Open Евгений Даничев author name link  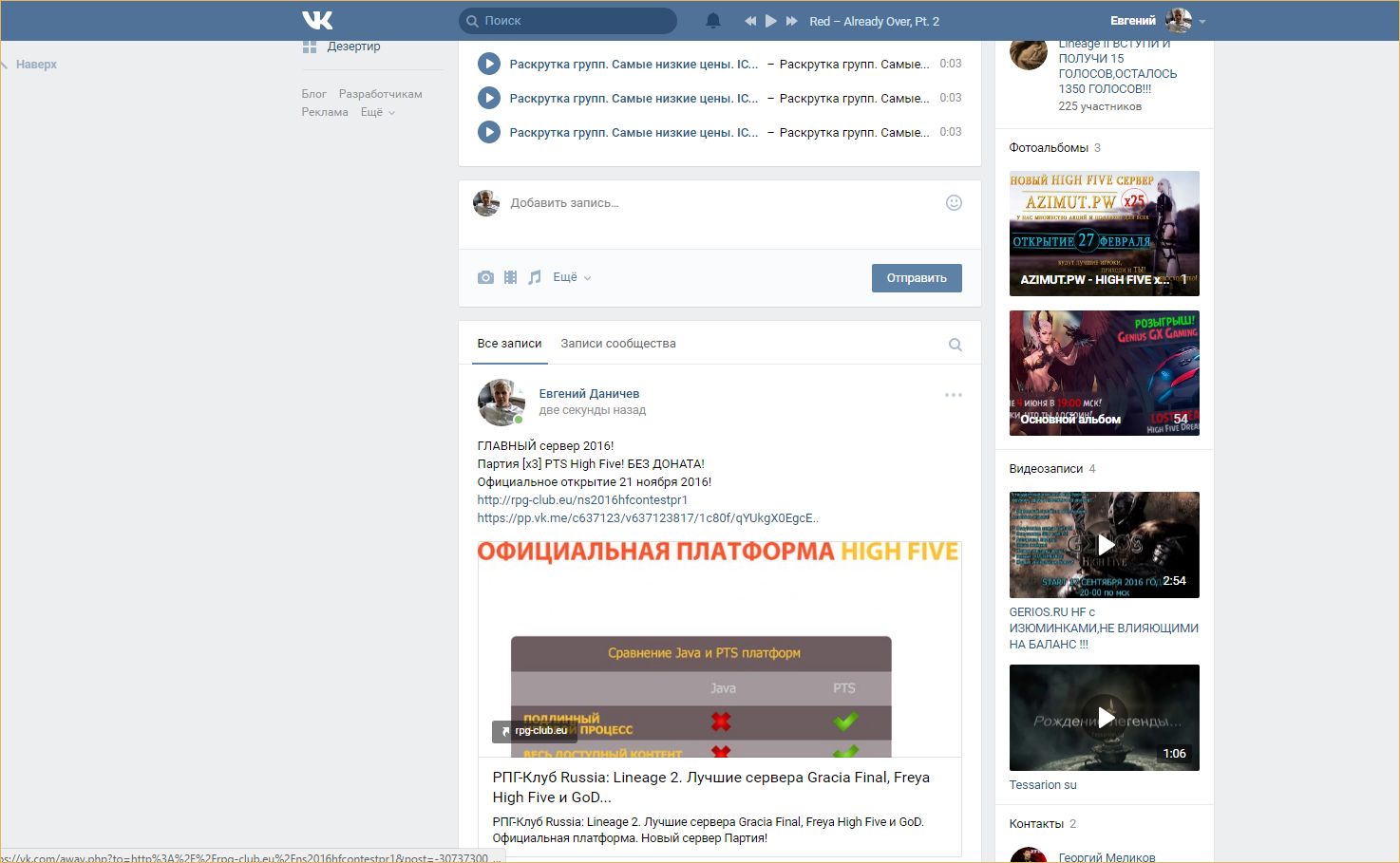(589, 393)
